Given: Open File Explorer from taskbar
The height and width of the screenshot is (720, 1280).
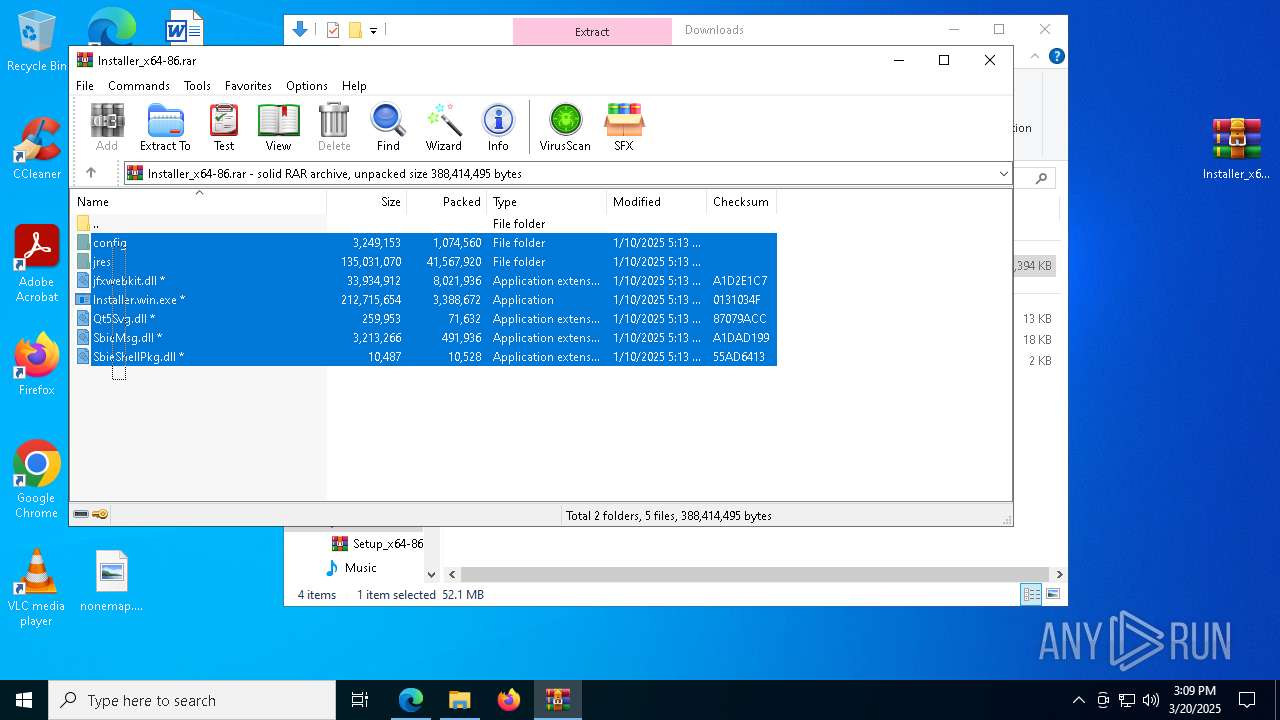Looking at the screenshot, I should click(459, 700).
